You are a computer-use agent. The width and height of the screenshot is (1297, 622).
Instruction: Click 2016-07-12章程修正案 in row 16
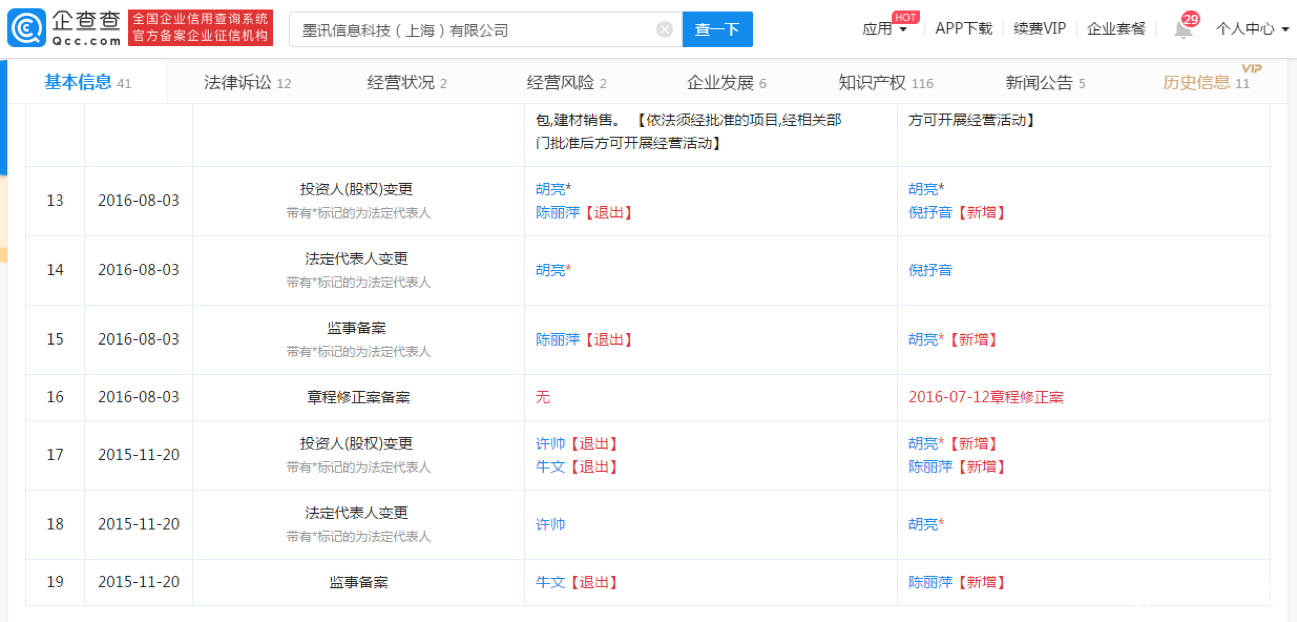[x=986, y=397]
